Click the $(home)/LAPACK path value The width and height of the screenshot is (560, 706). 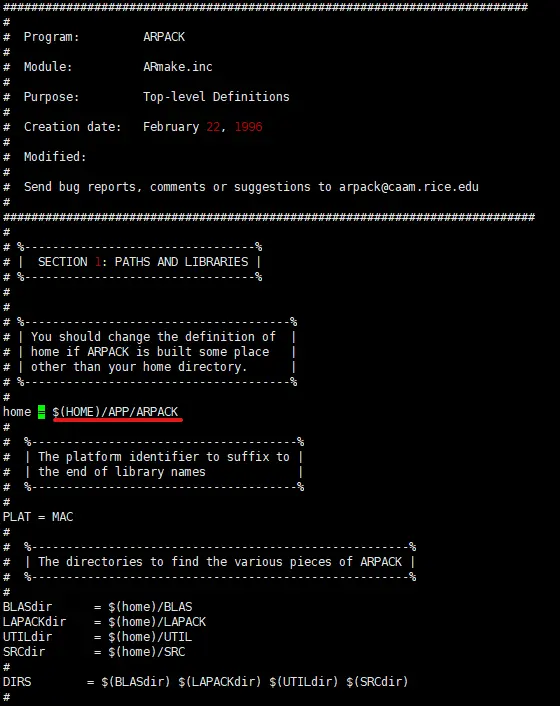tap(157, 622)
